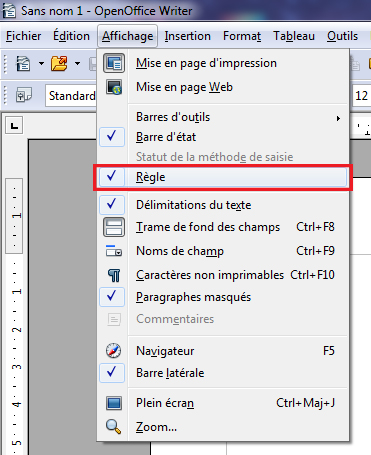Click the new document toolbar icon

click(x=23, y=63)
